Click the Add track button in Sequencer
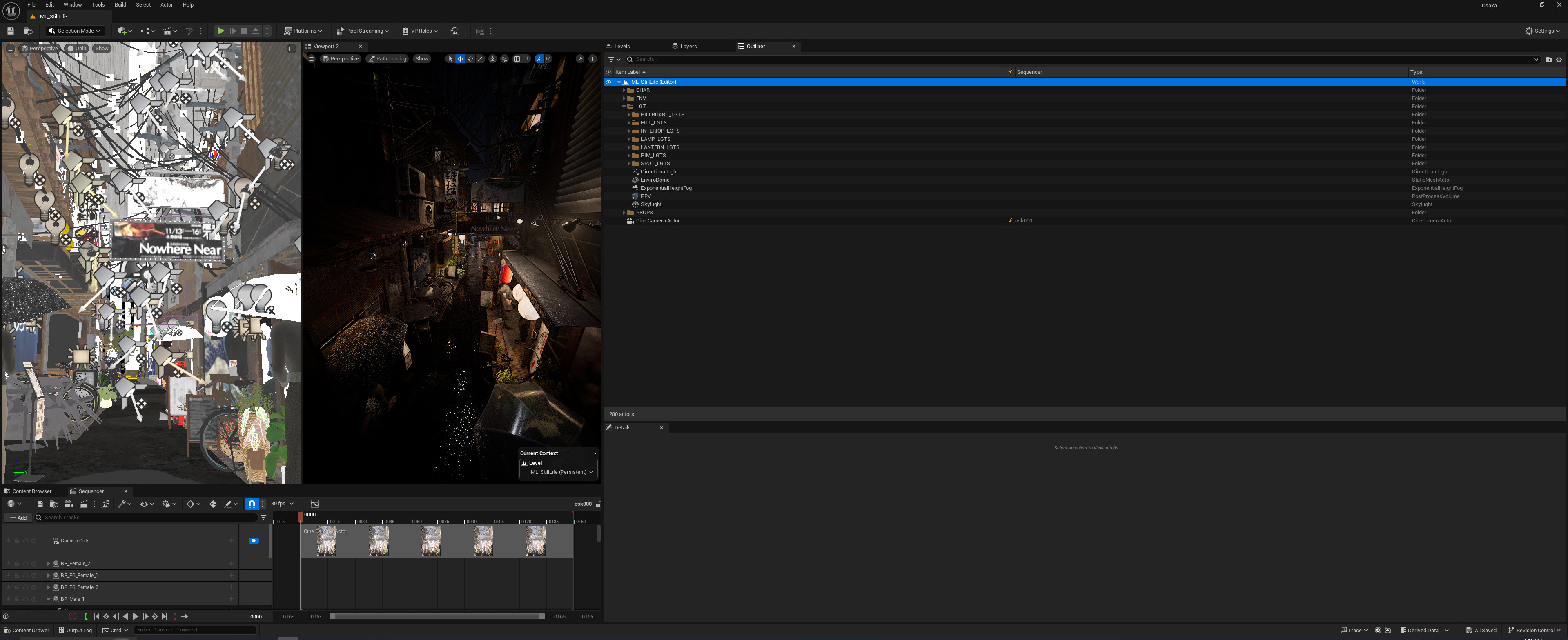 point(18,518)
